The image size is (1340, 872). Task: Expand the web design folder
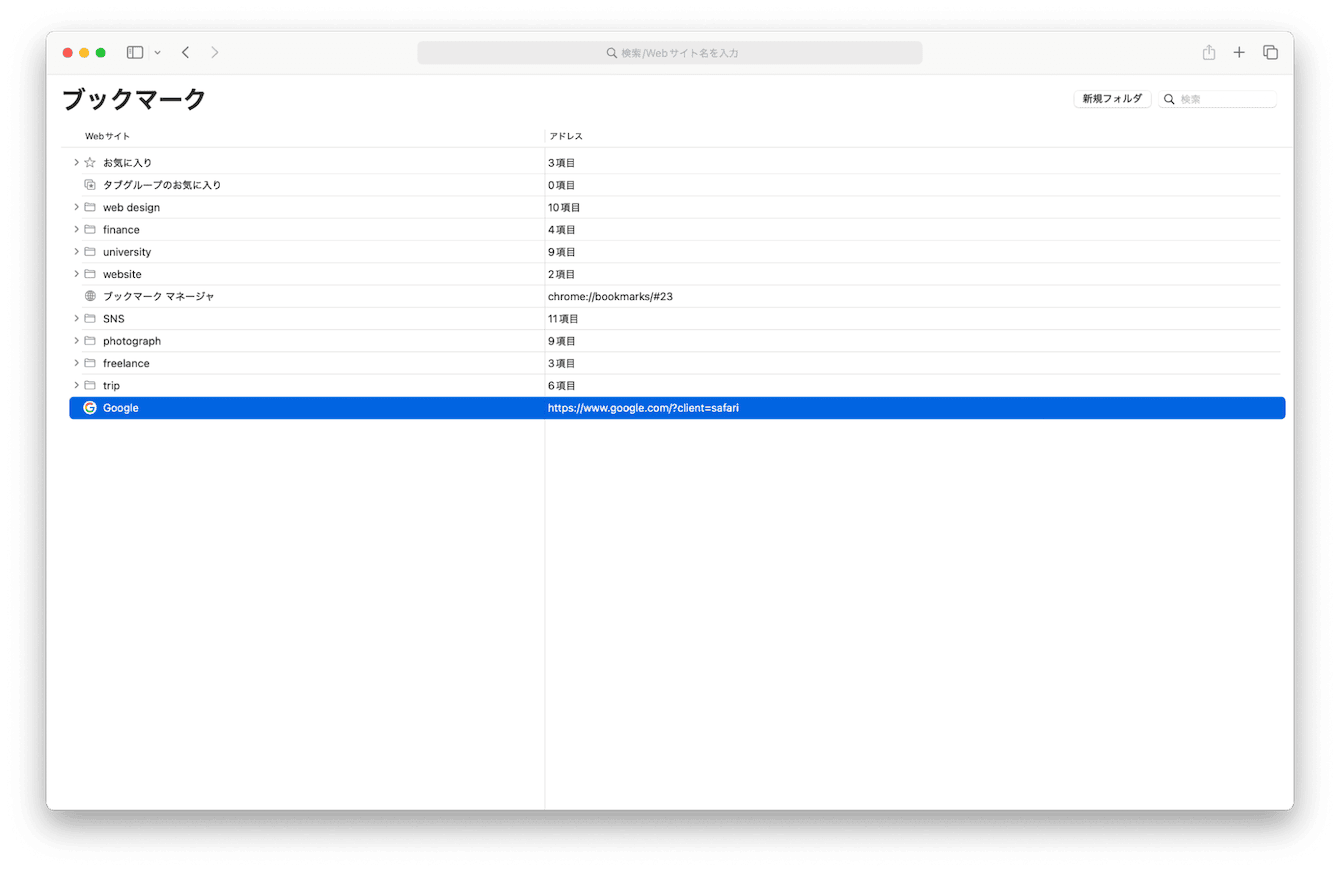click(76, 207)
